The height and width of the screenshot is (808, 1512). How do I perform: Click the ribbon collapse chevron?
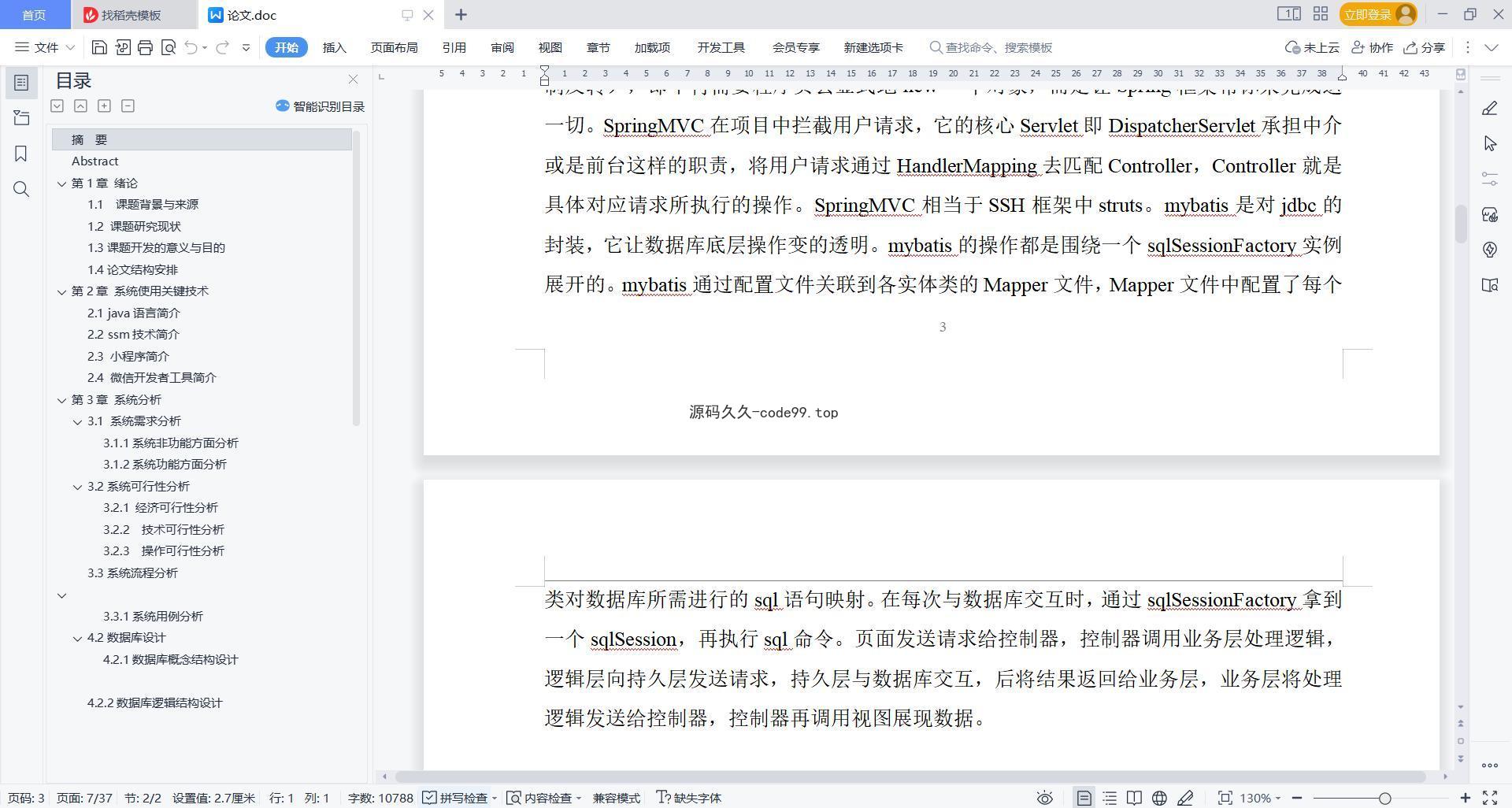point(1491,47)
